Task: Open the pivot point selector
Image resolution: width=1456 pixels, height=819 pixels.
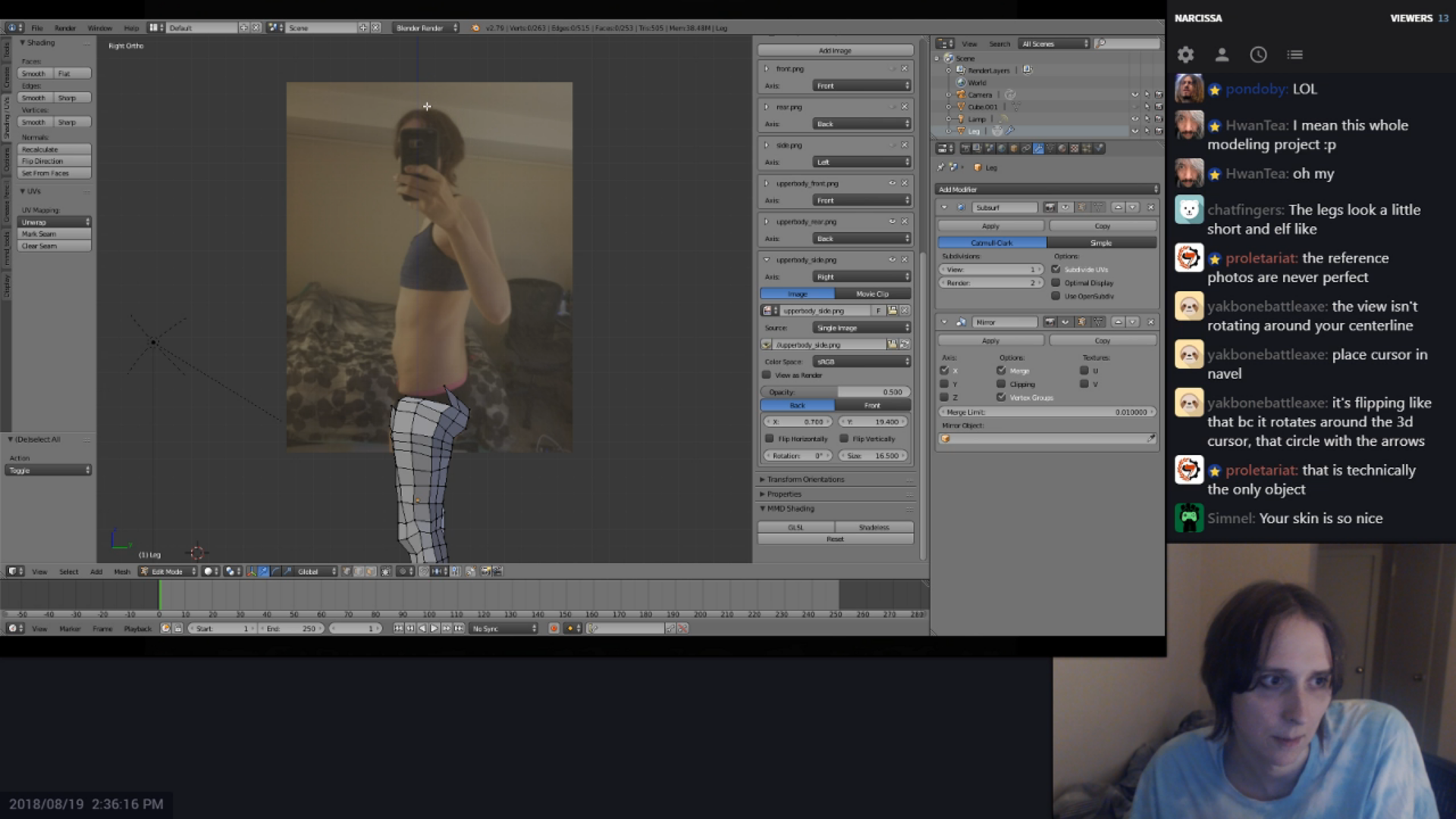Action: 231,571
